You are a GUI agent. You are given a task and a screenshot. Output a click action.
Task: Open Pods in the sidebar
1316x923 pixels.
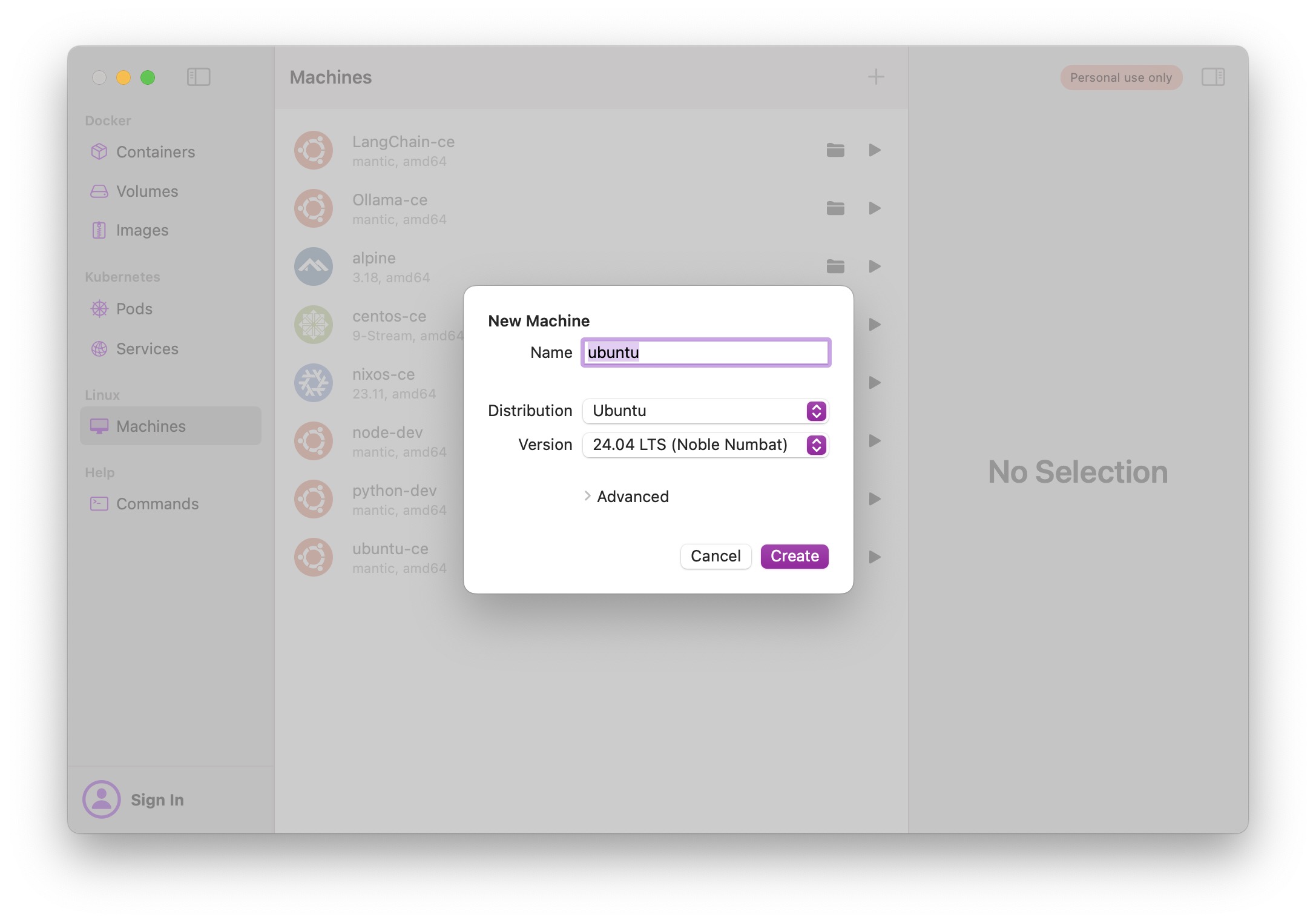[171, 309]
